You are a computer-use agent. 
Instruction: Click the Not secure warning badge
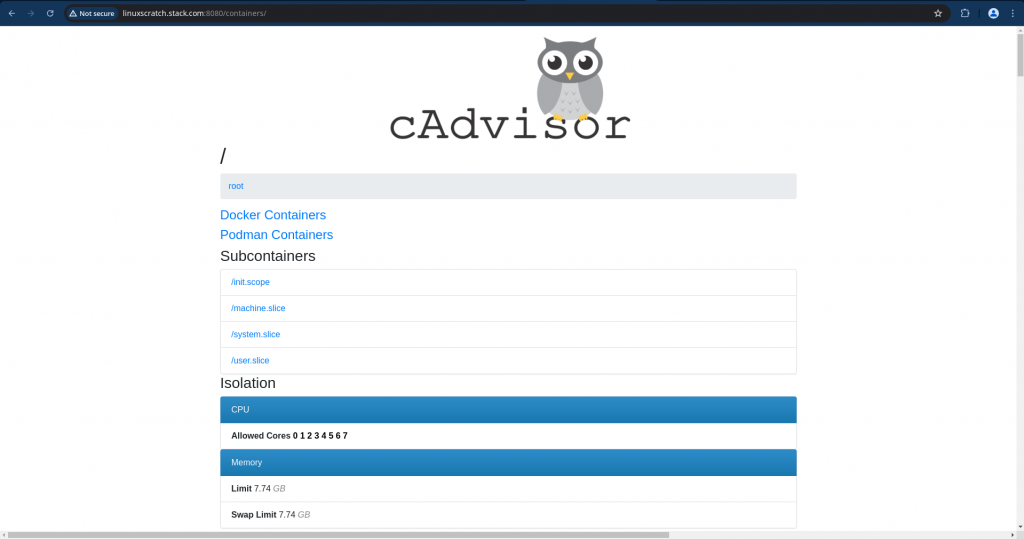[x=92, y=14]
